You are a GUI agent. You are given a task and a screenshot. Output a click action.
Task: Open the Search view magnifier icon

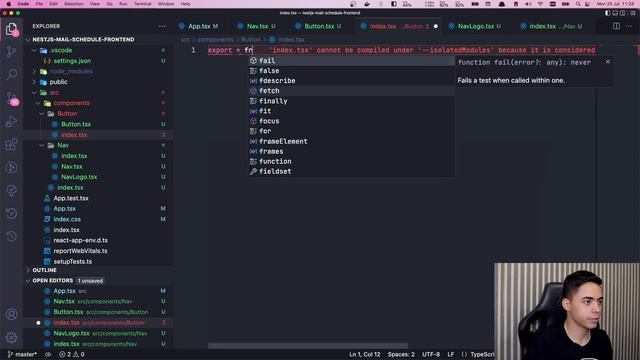[x=11, y=74]
